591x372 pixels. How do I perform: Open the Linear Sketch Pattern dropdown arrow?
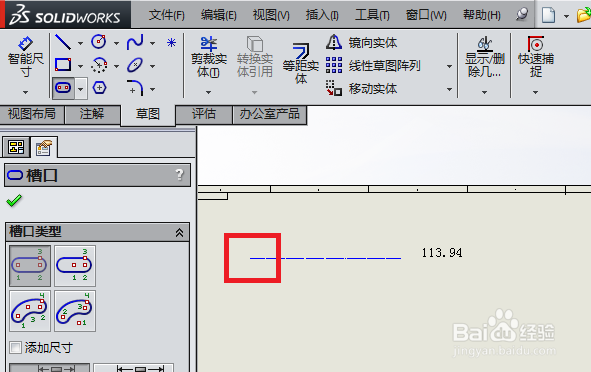(449, 66)
